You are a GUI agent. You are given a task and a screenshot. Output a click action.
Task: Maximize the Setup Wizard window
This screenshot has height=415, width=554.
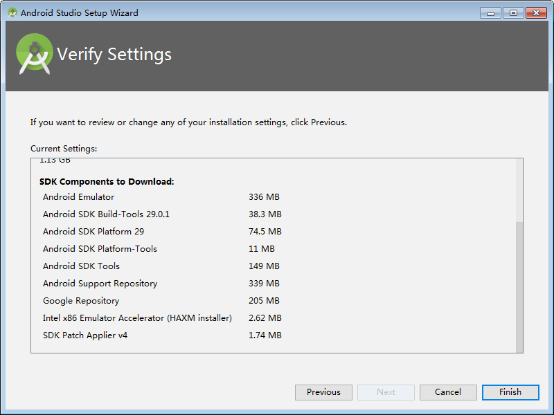513,13
